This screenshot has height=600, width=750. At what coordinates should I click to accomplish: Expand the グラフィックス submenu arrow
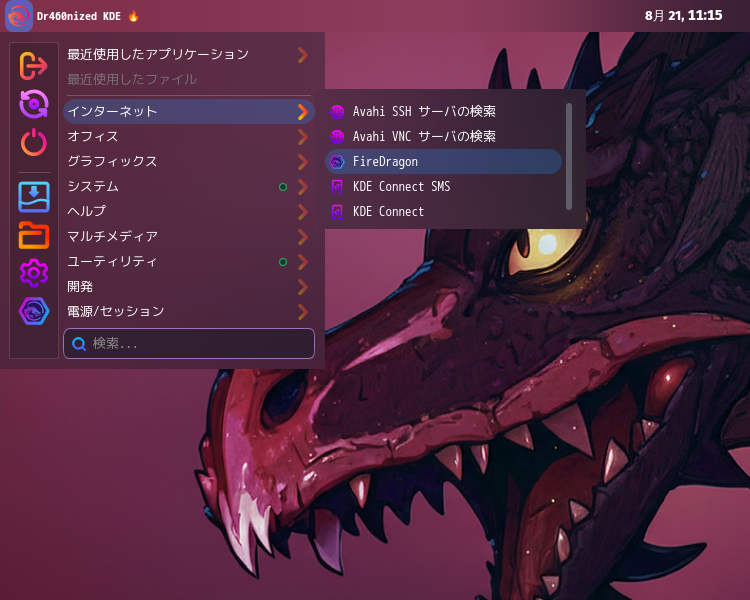coord(303,162)
